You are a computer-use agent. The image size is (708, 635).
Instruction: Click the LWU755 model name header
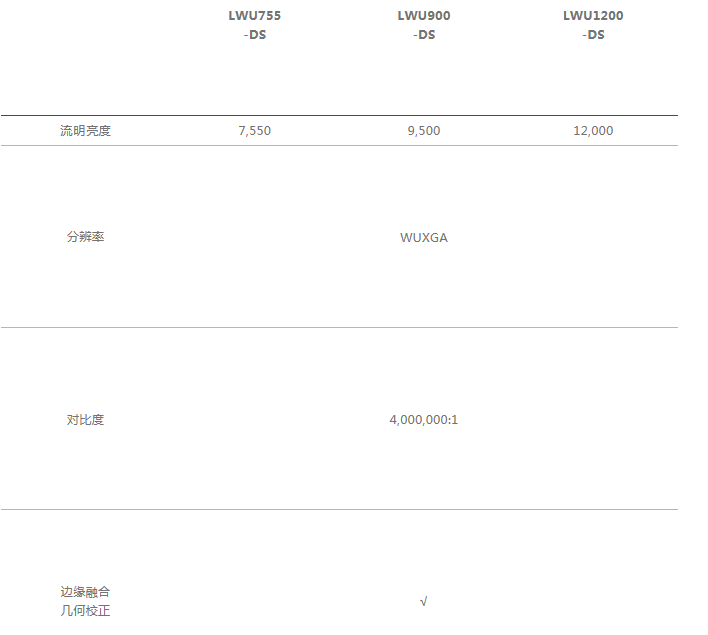click(x=254, y=15)
